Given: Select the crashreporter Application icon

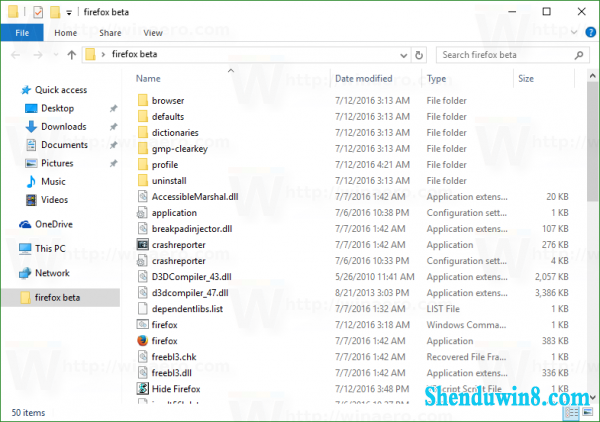Looking at the screenshot, I should point(142,245).
